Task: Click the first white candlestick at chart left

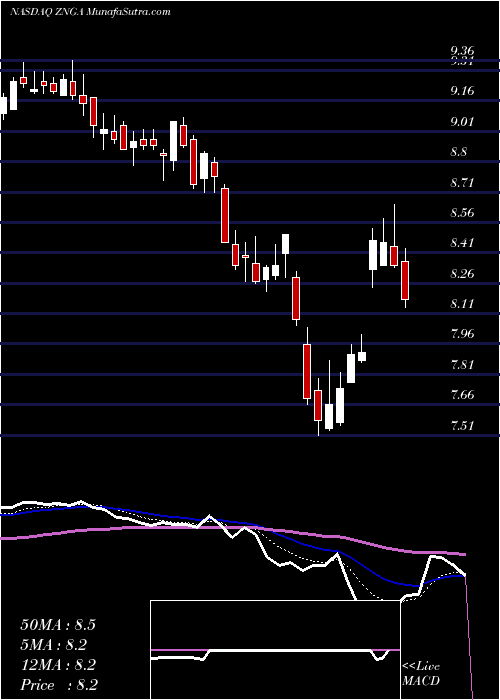Action: pos(4,106)
